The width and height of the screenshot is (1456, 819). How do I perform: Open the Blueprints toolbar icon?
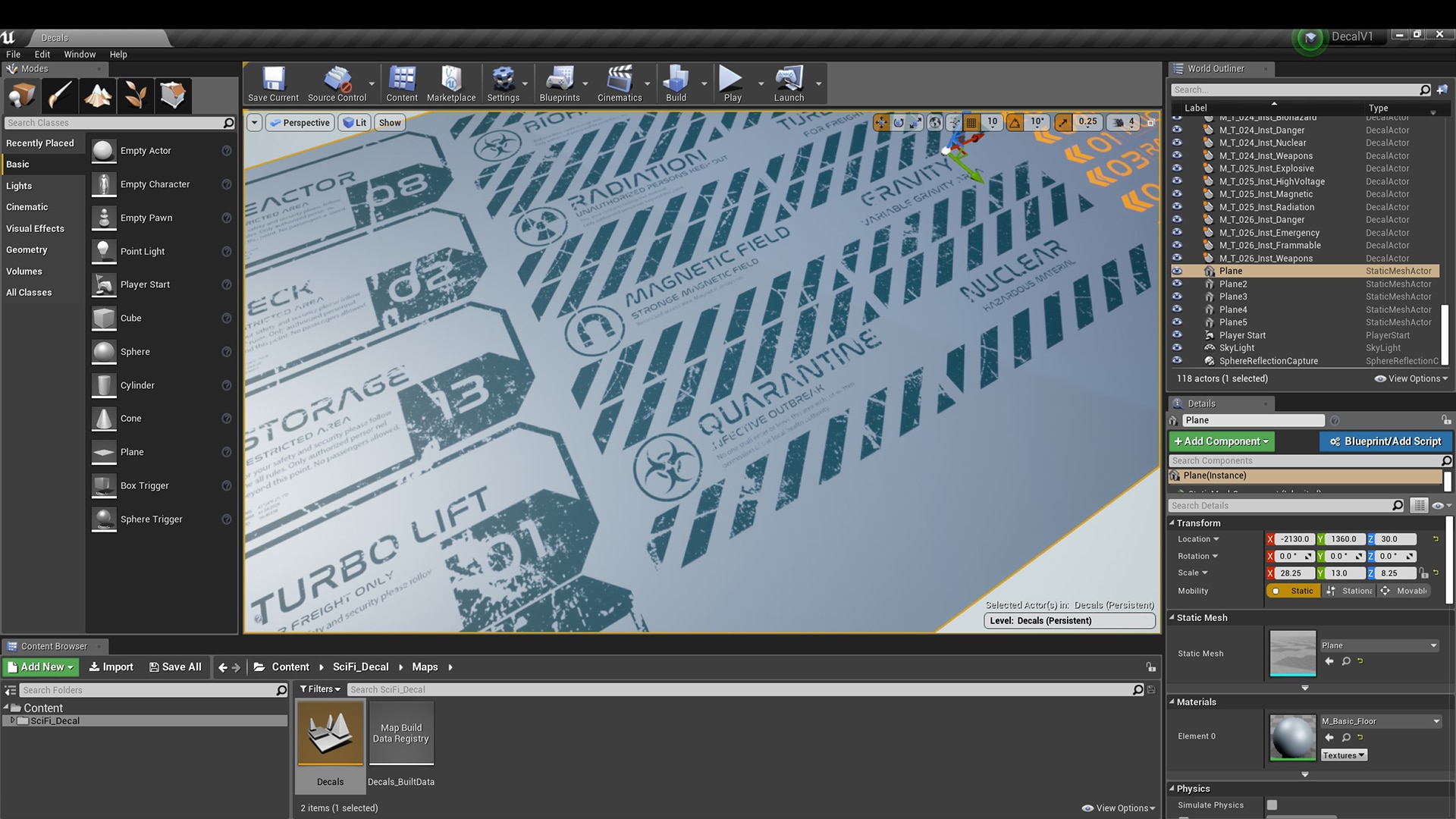(561, 83)
